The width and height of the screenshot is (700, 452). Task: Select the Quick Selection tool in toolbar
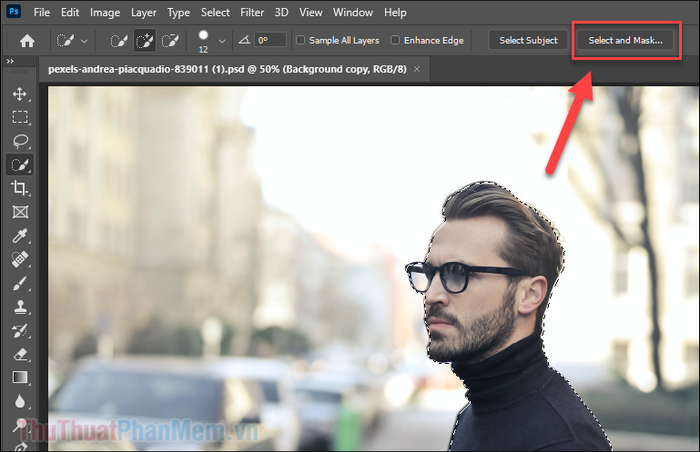tap(20, 165)
